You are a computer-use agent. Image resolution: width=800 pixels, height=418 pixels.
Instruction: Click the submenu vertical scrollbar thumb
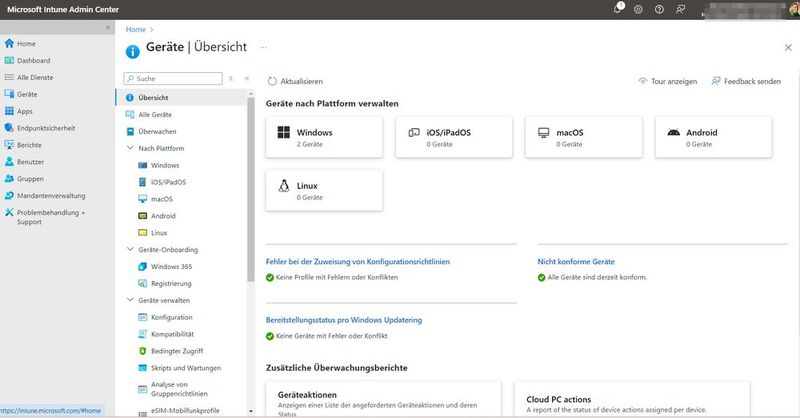251,189
